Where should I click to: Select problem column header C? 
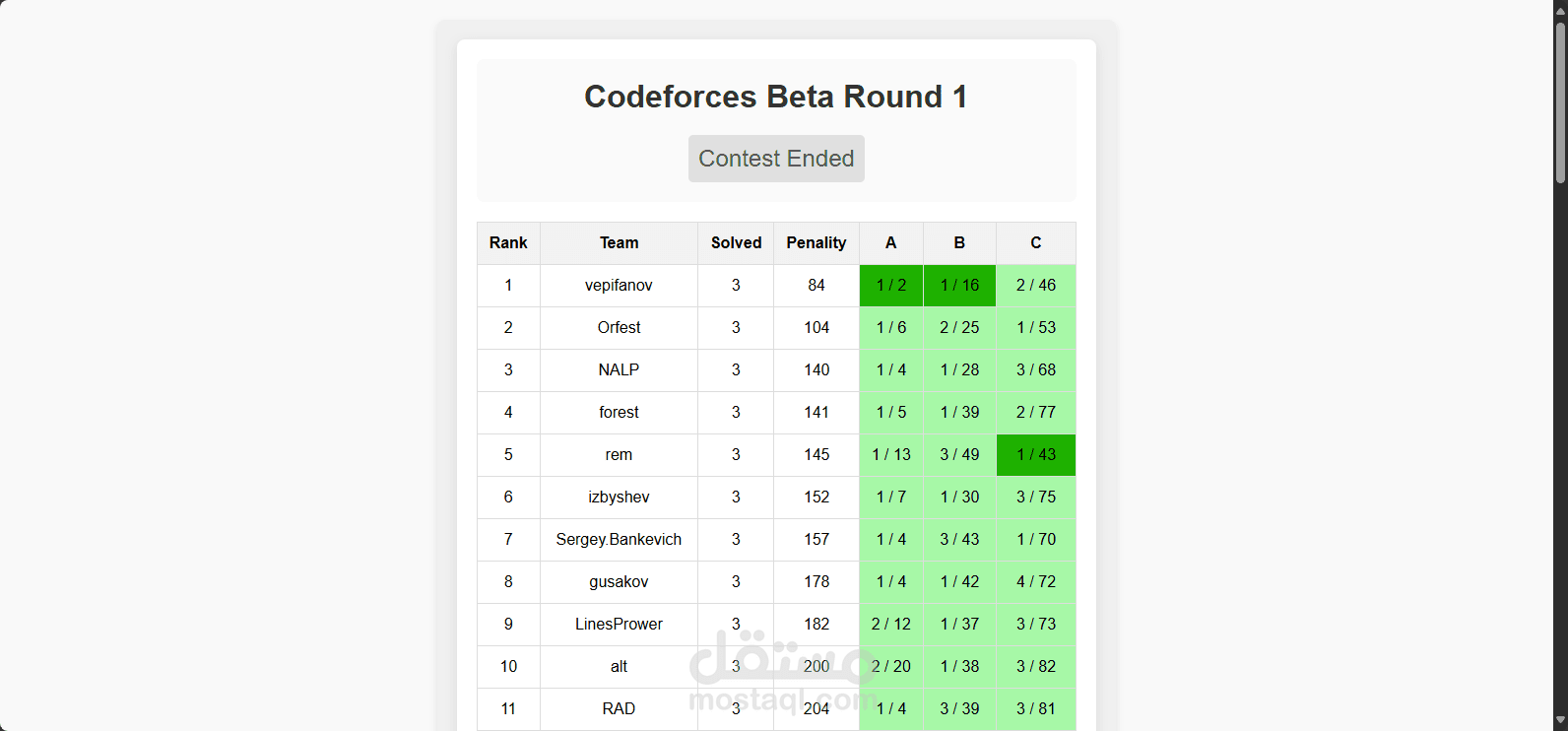1035,242
